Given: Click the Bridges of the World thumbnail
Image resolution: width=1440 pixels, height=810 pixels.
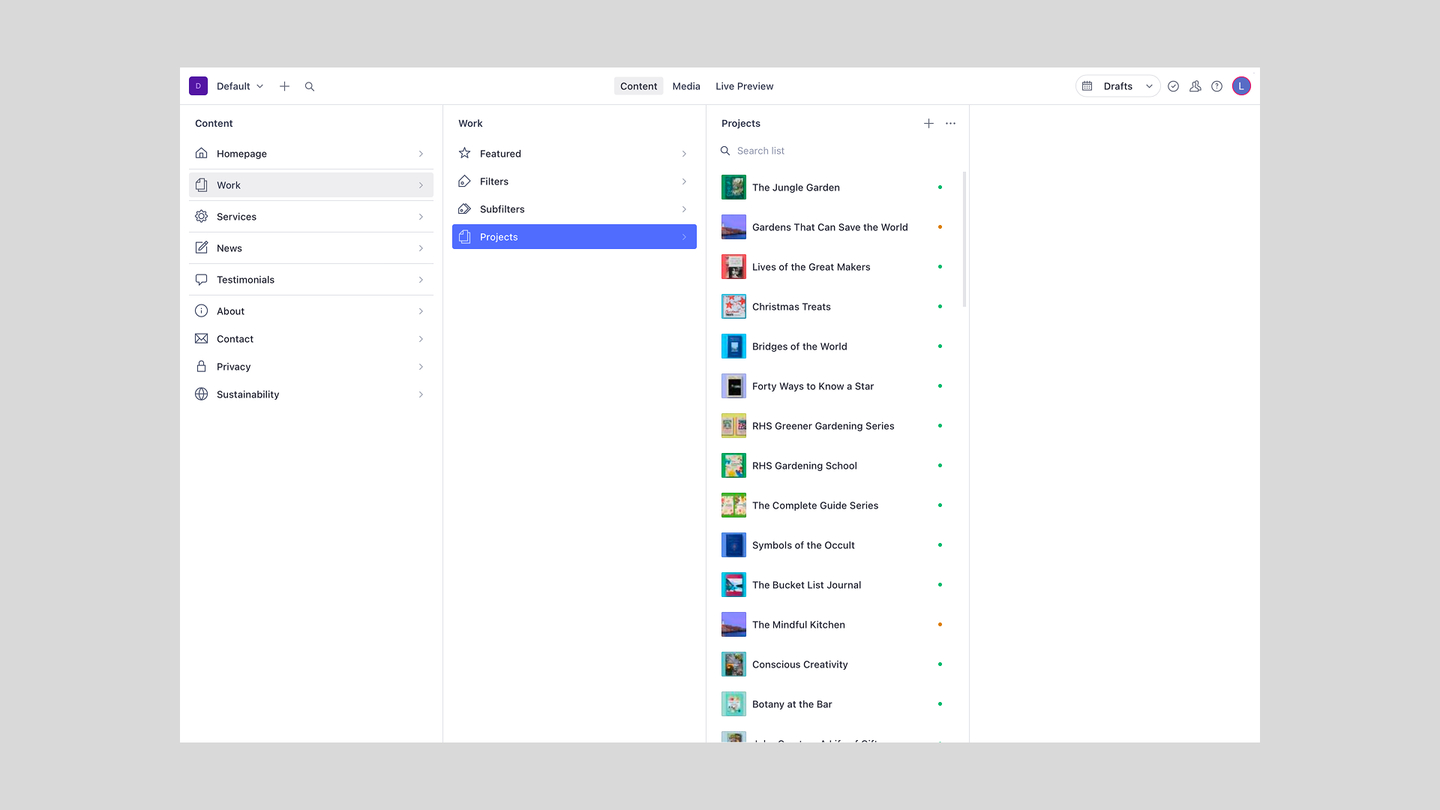Looking at the screenshot, I should (734, 346).
